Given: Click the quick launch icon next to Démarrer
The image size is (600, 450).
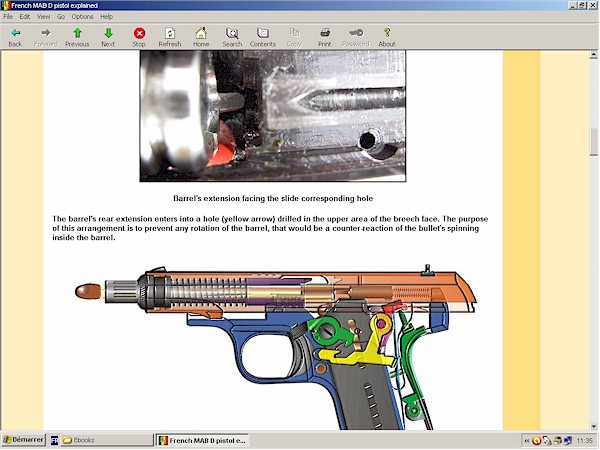Looking at the screenshot, I should [54, 440].
